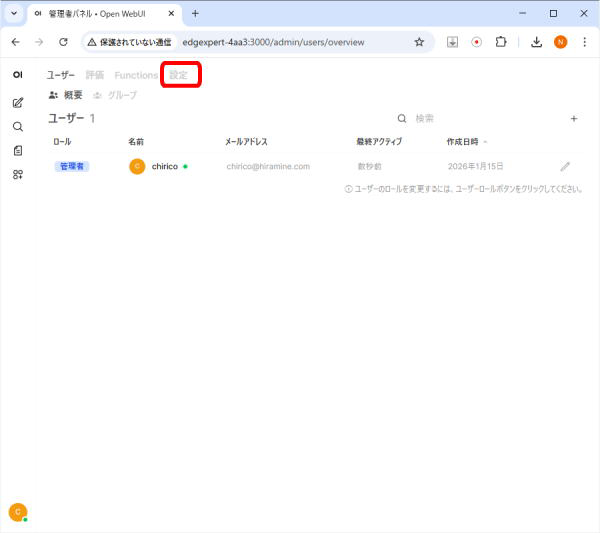Sort users by 作成日時 column header

coord(463,142)
